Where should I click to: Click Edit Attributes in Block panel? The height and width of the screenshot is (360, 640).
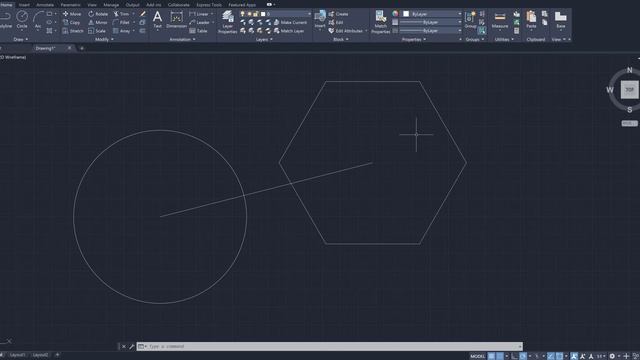click(x=345, y=31)
